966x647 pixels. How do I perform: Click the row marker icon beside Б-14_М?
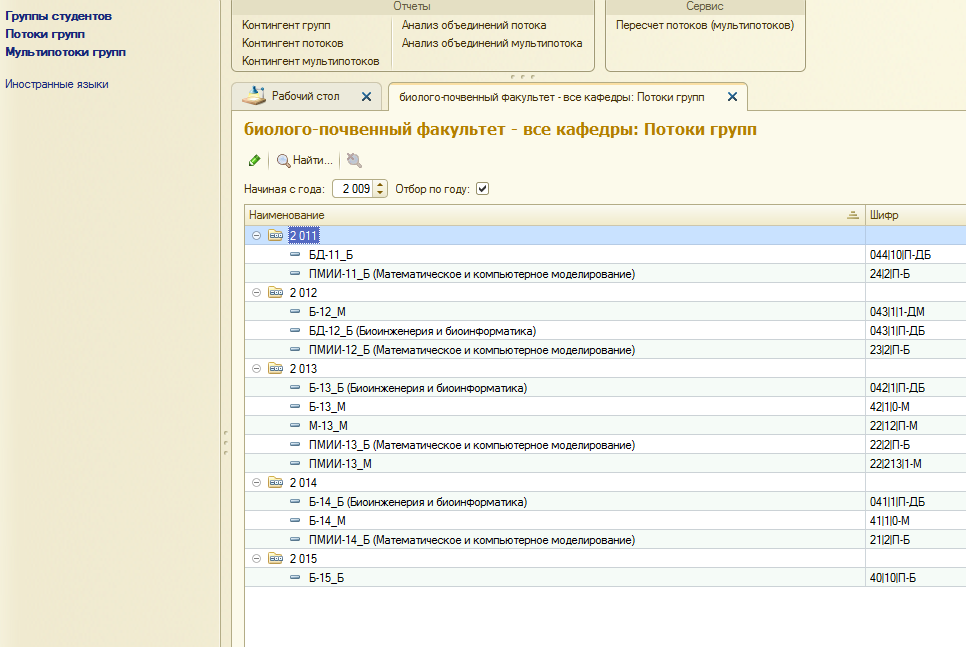pyautogui.click(x=295, y=521)
